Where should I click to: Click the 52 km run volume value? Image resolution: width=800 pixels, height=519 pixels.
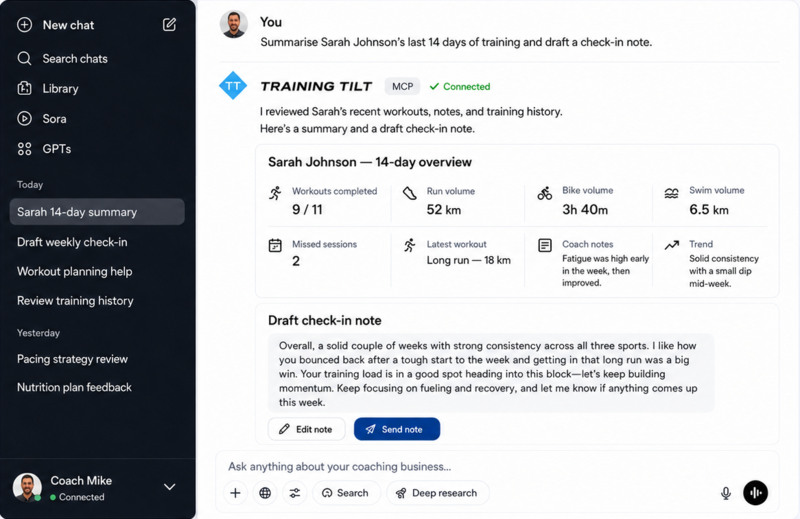(444, 210)
